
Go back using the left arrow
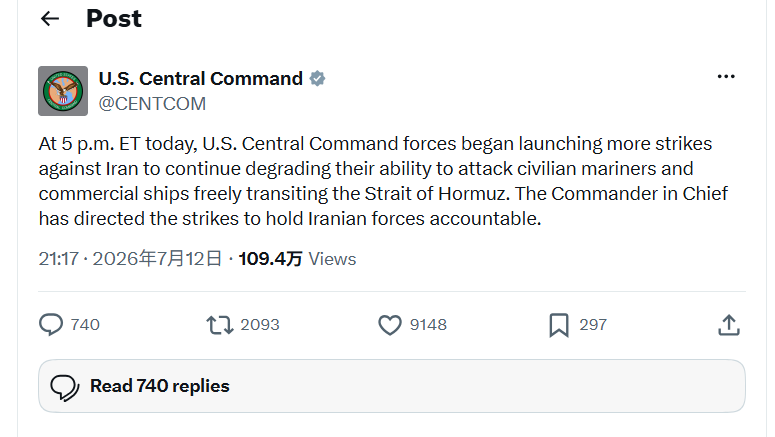coord(50,19)
